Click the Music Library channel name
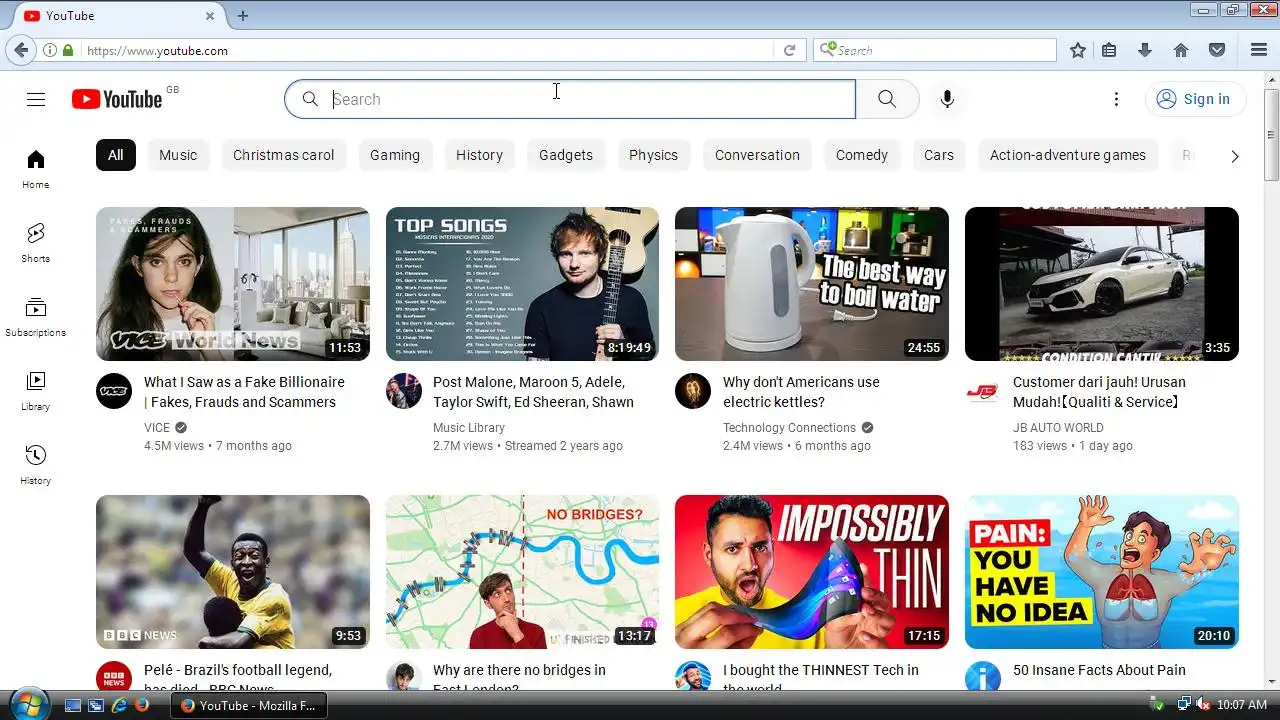The image size is (1280, 720). (469, 427)
